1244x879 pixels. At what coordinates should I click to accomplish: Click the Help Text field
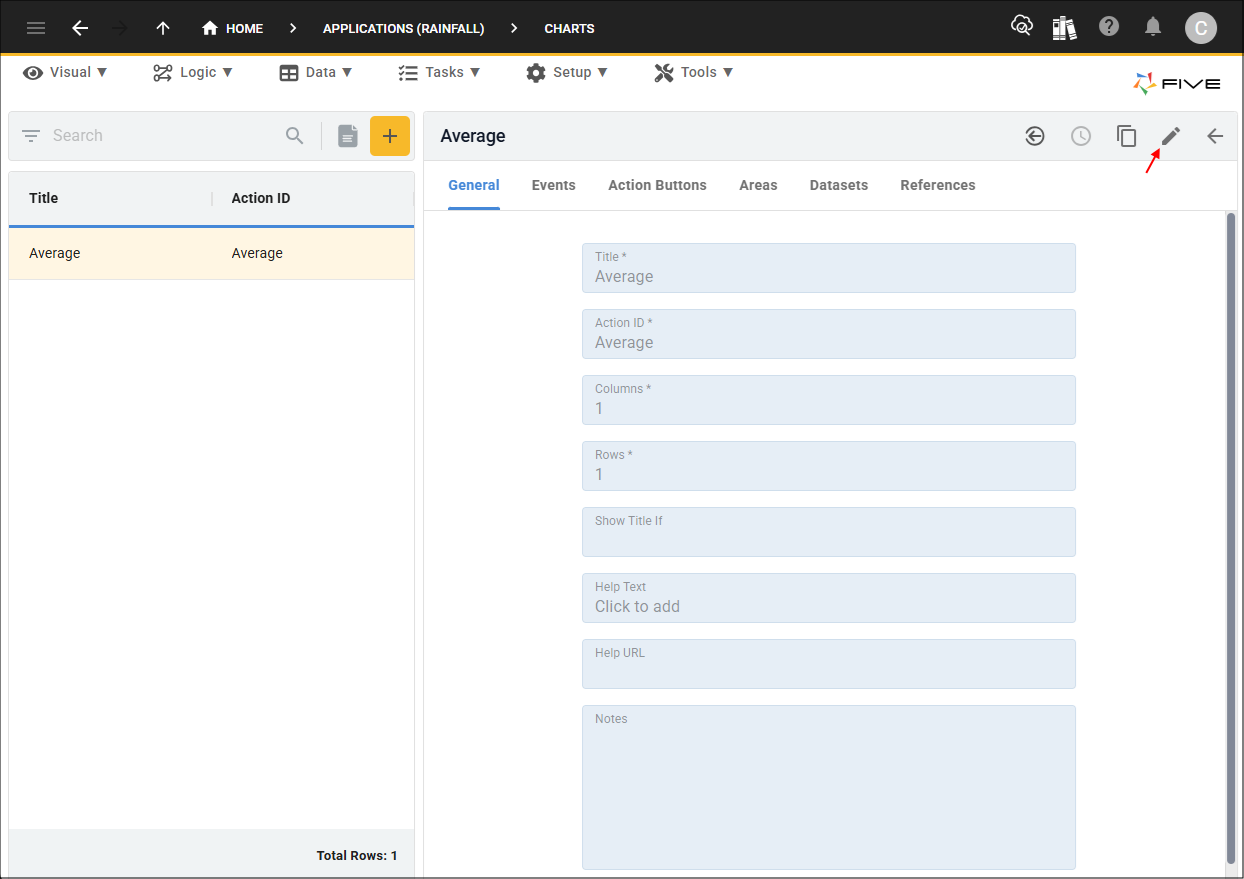tap(828, 598)
